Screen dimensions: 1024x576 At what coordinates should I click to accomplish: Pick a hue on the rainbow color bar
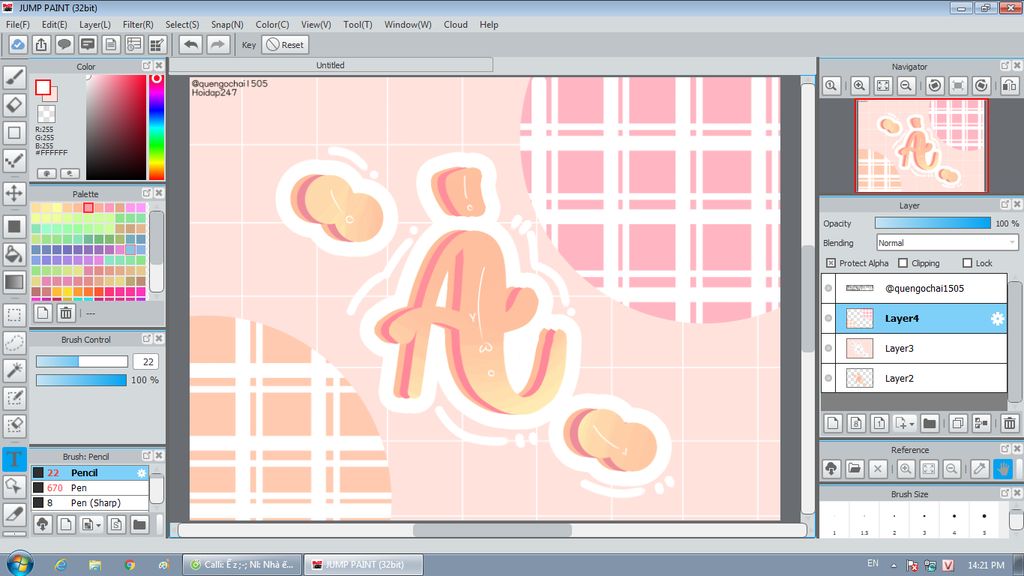tap(157, 127)
